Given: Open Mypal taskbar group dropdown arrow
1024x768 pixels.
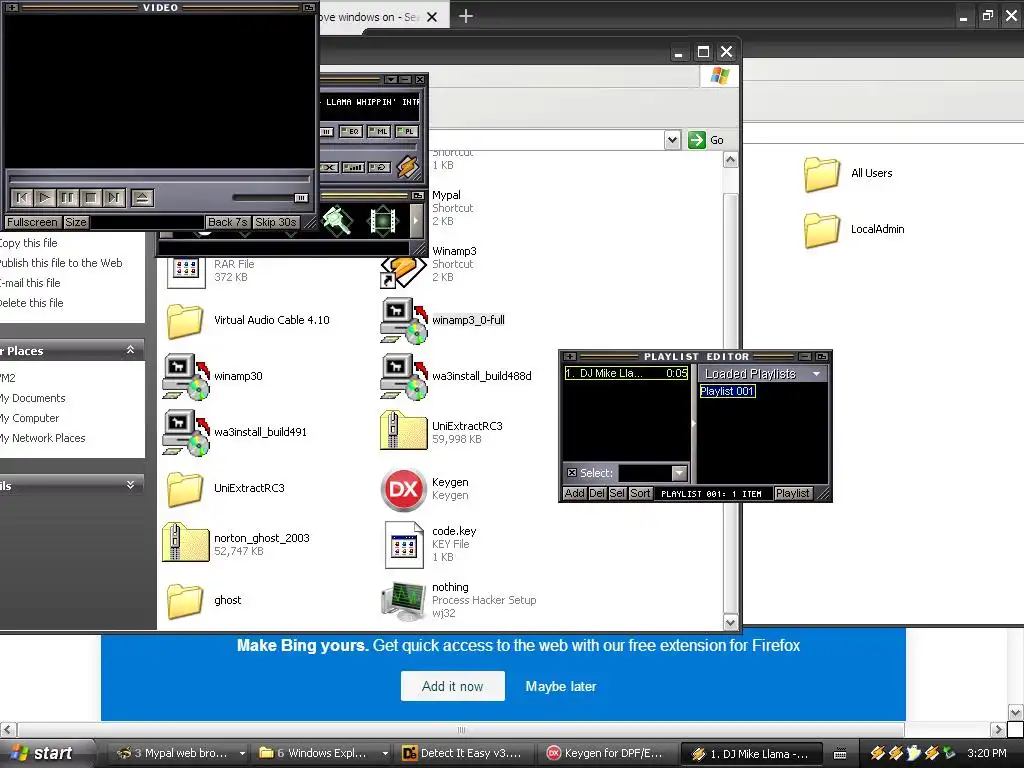Looking at the screenshot, I should point(242,753).
